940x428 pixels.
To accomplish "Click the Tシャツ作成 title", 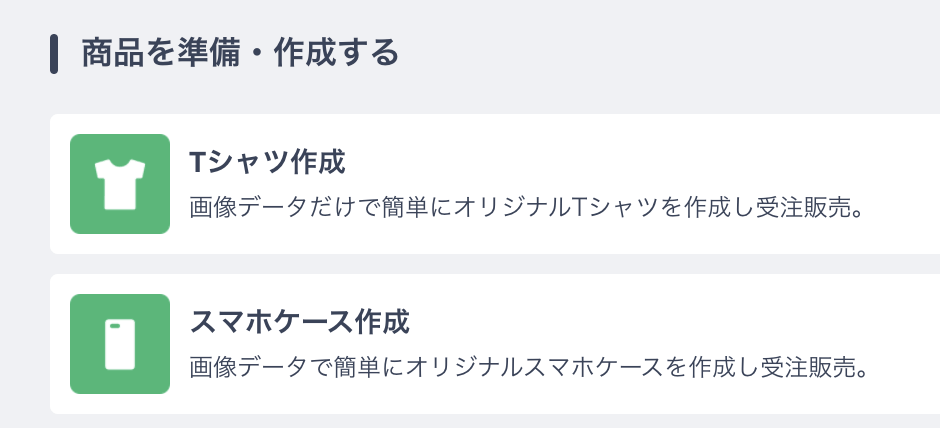I will tap(266, 163).
